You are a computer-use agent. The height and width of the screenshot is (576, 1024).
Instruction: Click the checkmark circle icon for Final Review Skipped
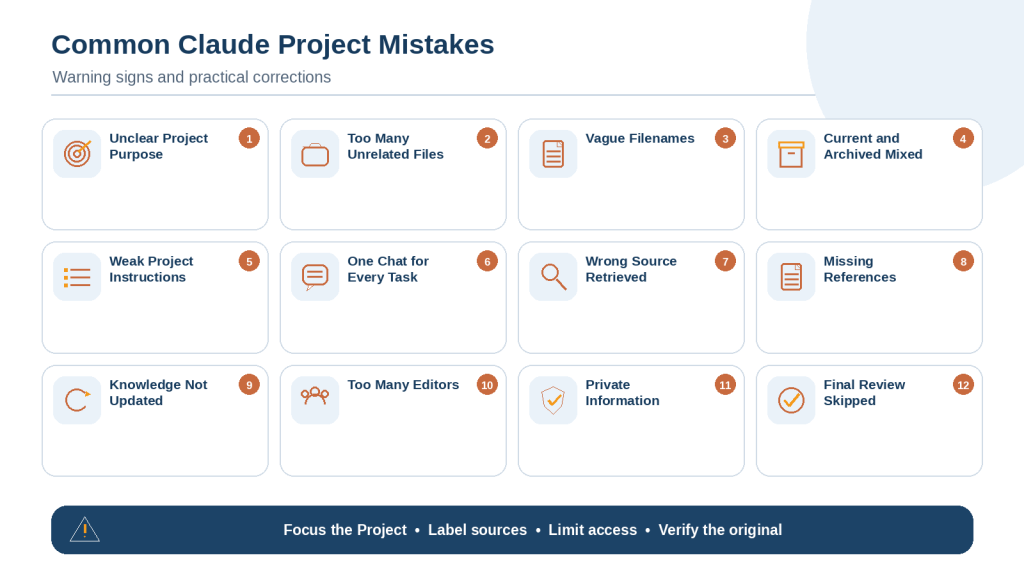(791, 400)
